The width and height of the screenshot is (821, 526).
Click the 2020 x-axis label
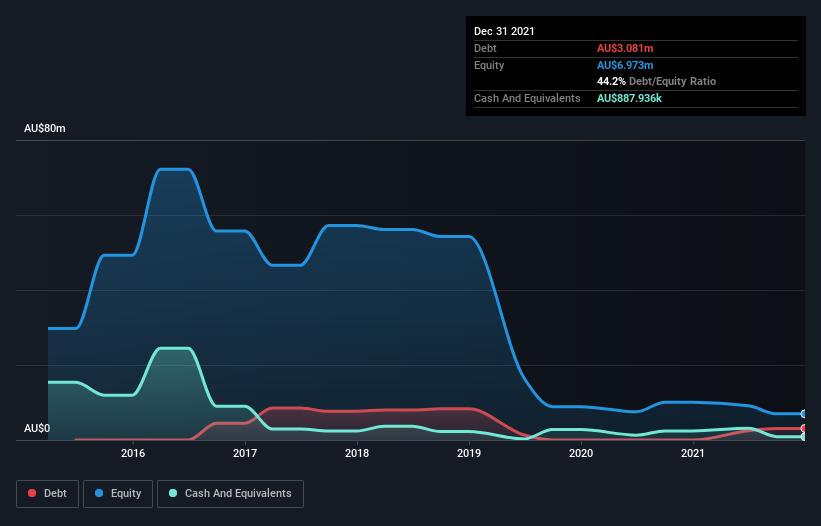pyautogui.click(x=581, y=453)
